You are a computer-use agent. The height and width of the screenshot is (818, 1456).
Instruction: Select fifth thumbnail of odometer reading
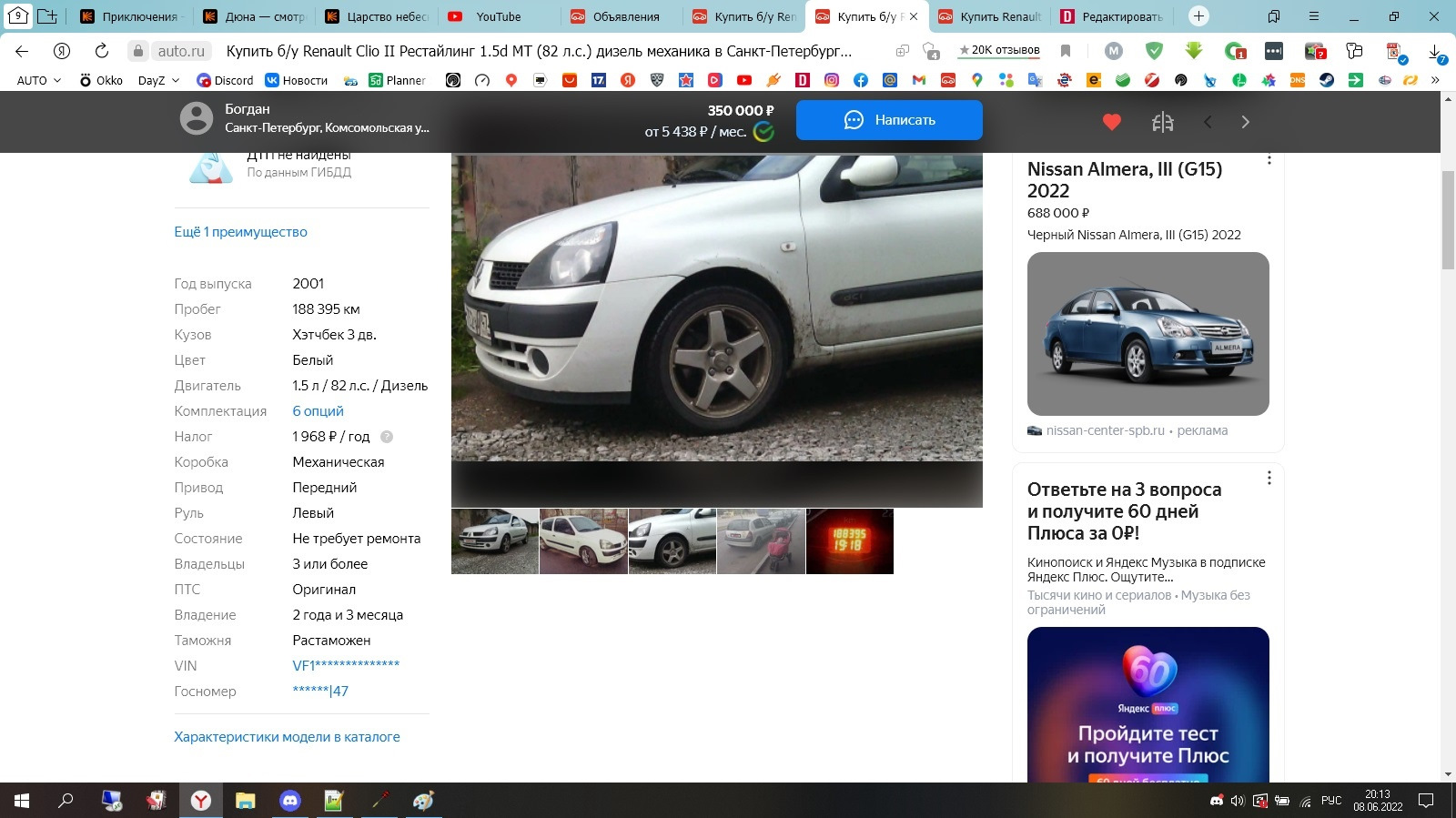[x=850, y=541]
